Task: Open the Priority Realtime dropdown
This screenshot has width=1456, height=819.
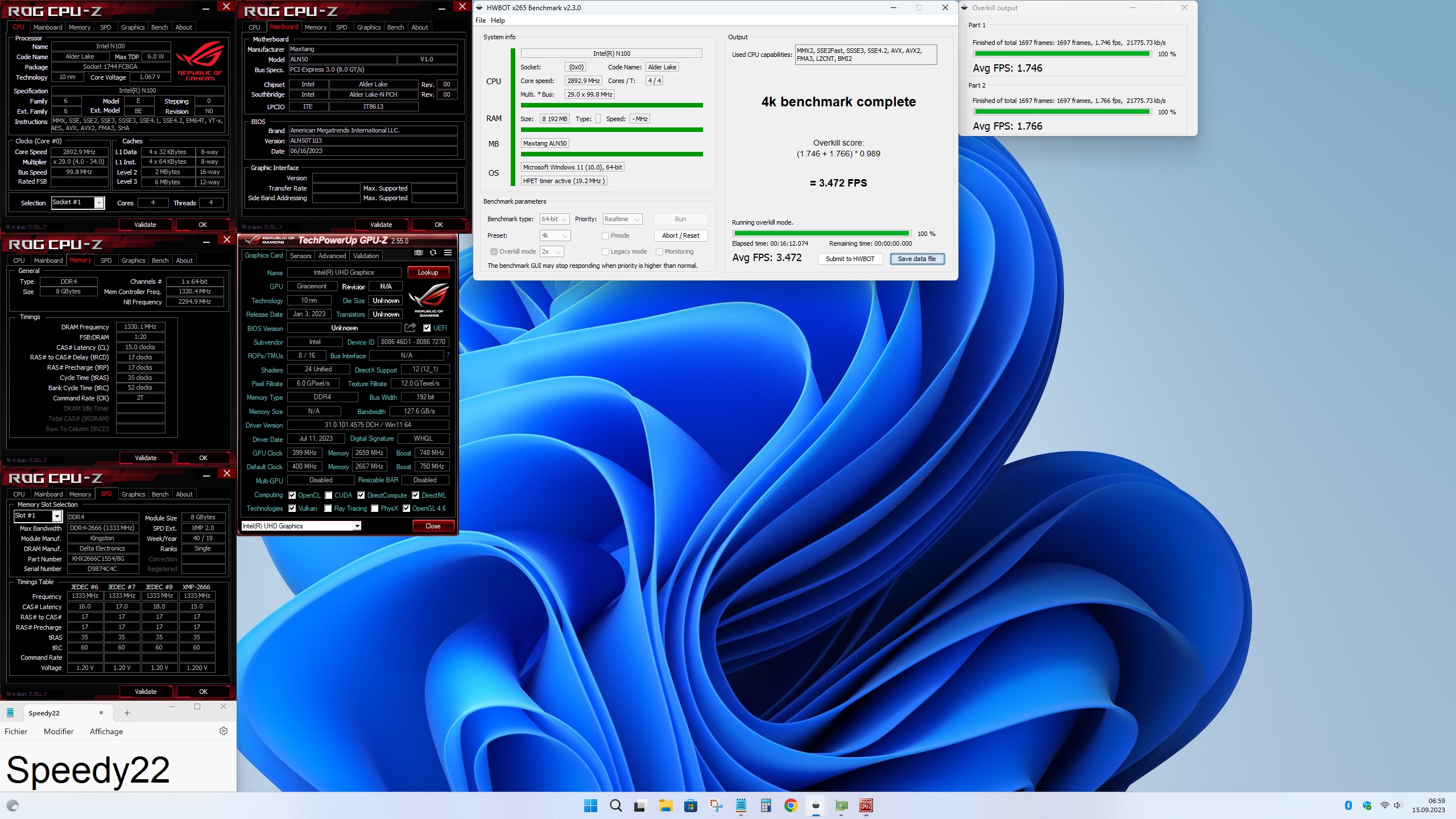Action: [622, 219]
